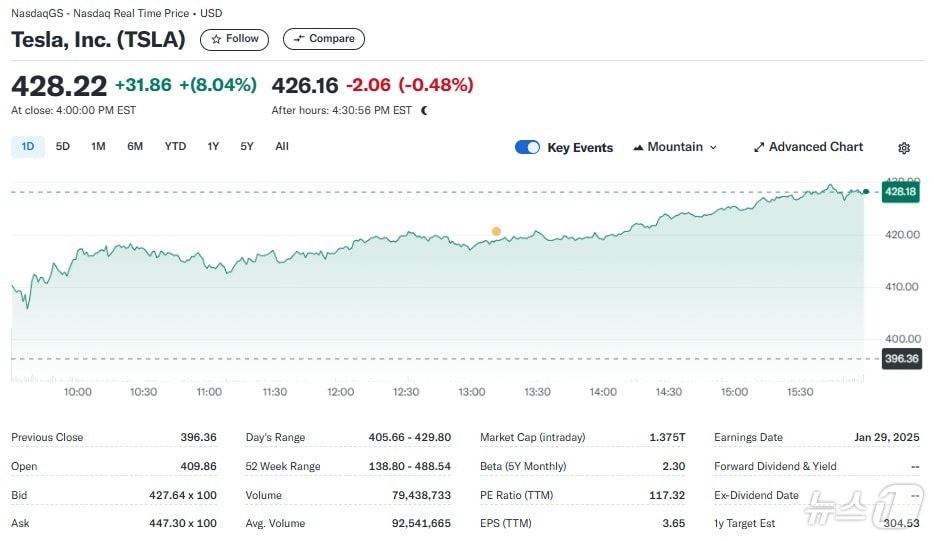The height and width of the screenshot is (541, 934).
Task: Select the YTD range tab
Action: 175,146
